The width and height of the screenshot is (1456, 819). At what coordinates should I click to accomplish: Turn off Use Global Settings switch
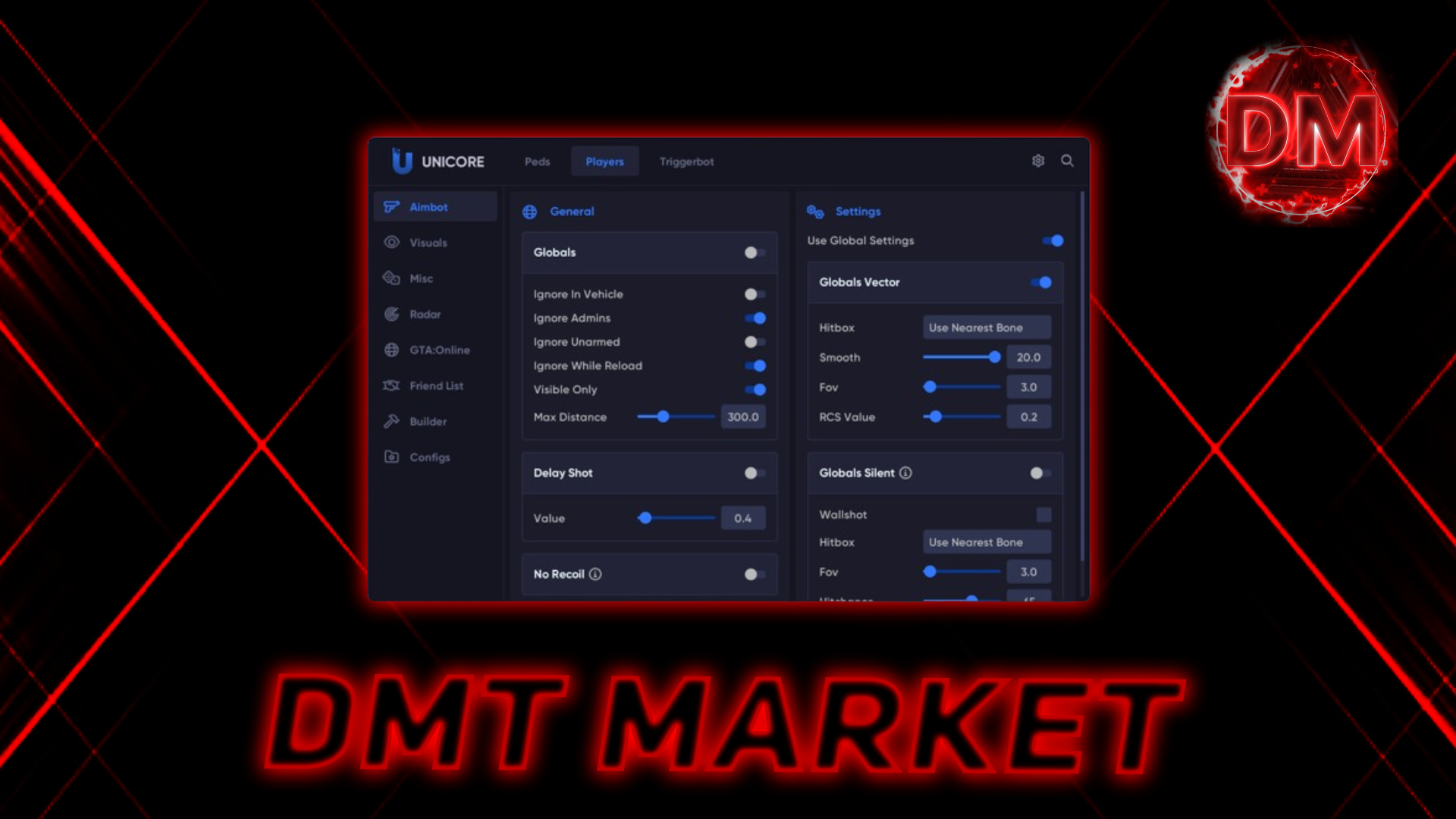pos(1053,241)
